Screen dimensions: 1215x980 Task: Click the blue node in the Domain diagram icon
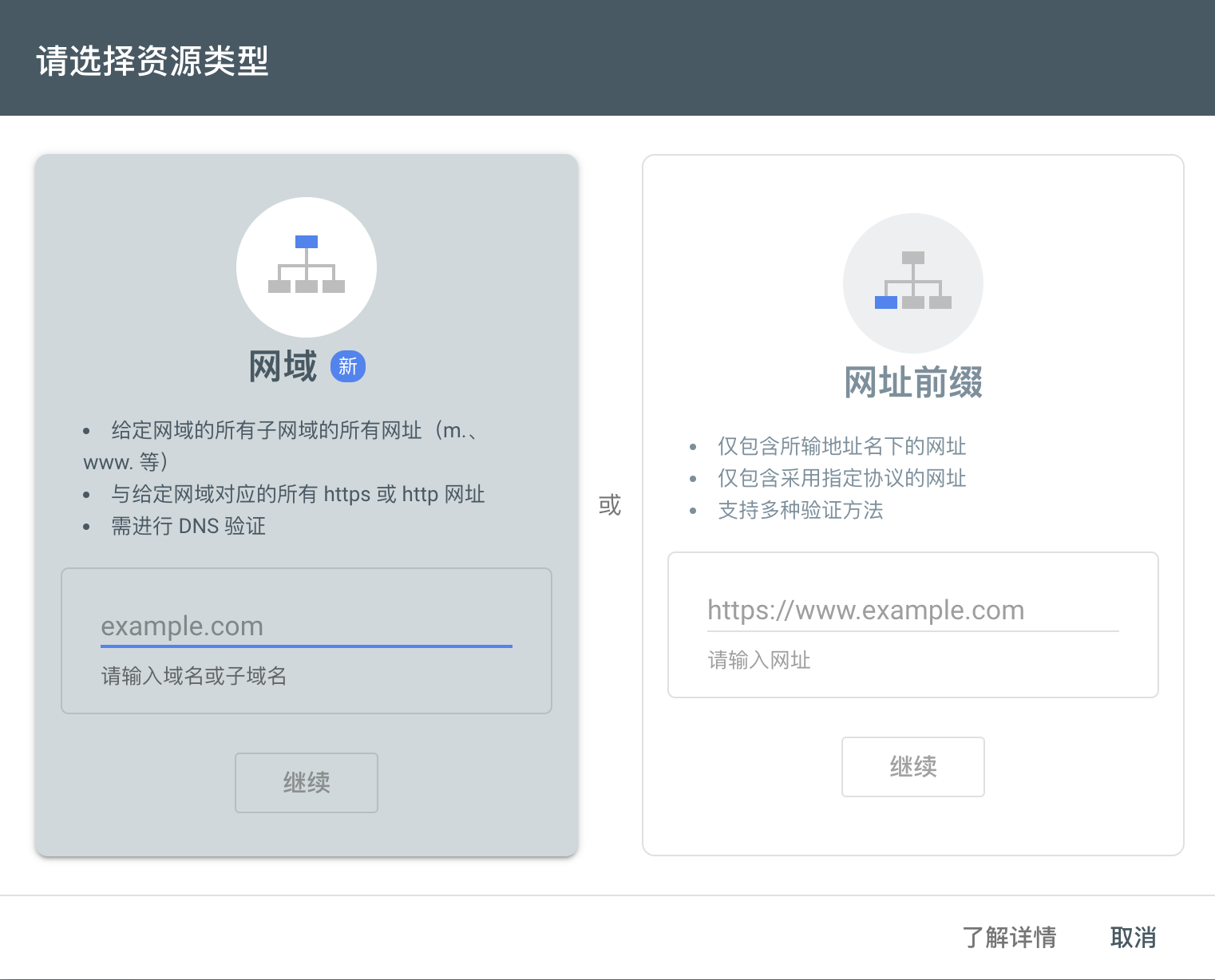coord(307,240)
